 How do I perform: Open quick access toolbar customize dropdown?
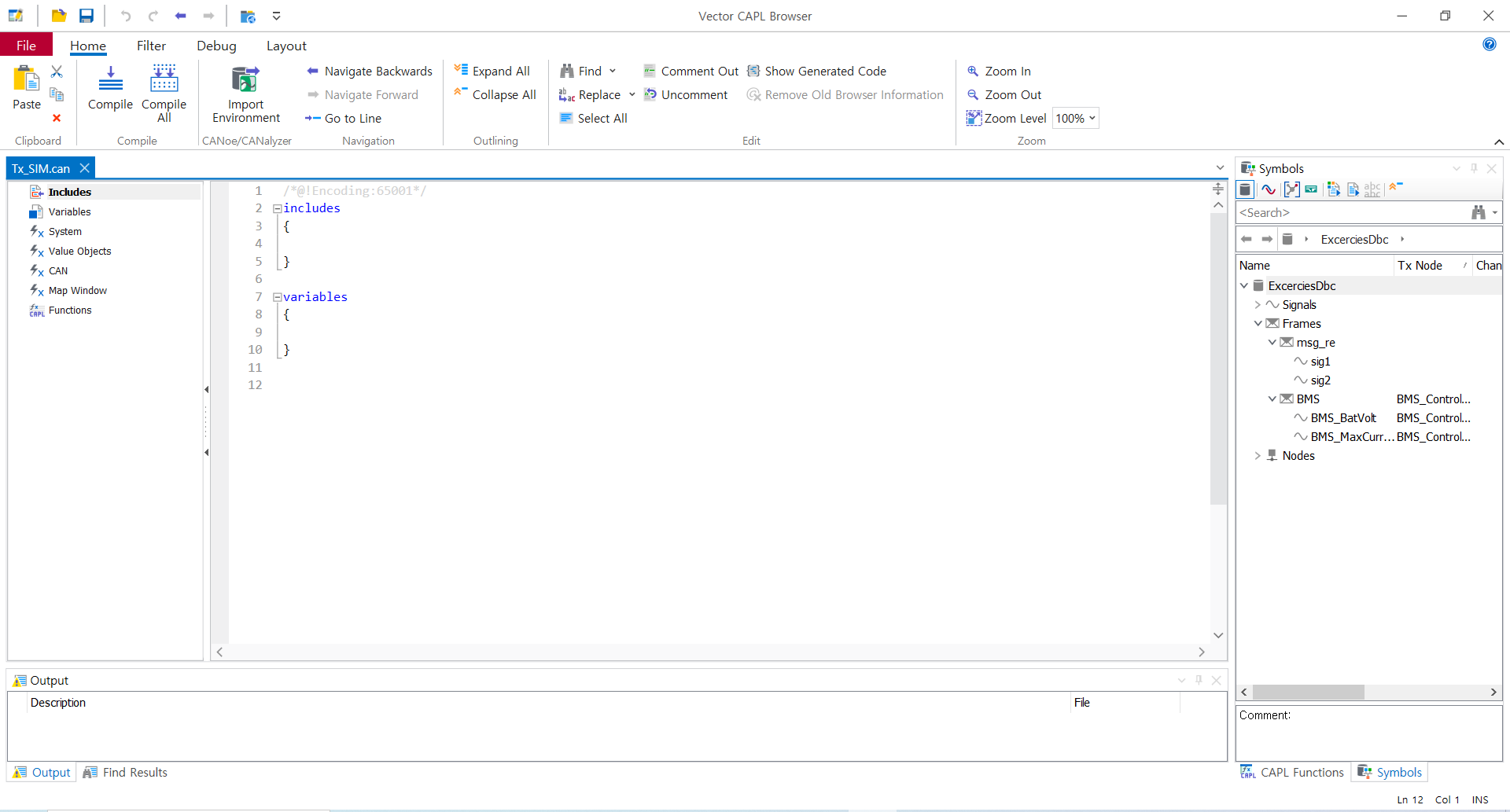pyautogui.click(x=276, y=16)
